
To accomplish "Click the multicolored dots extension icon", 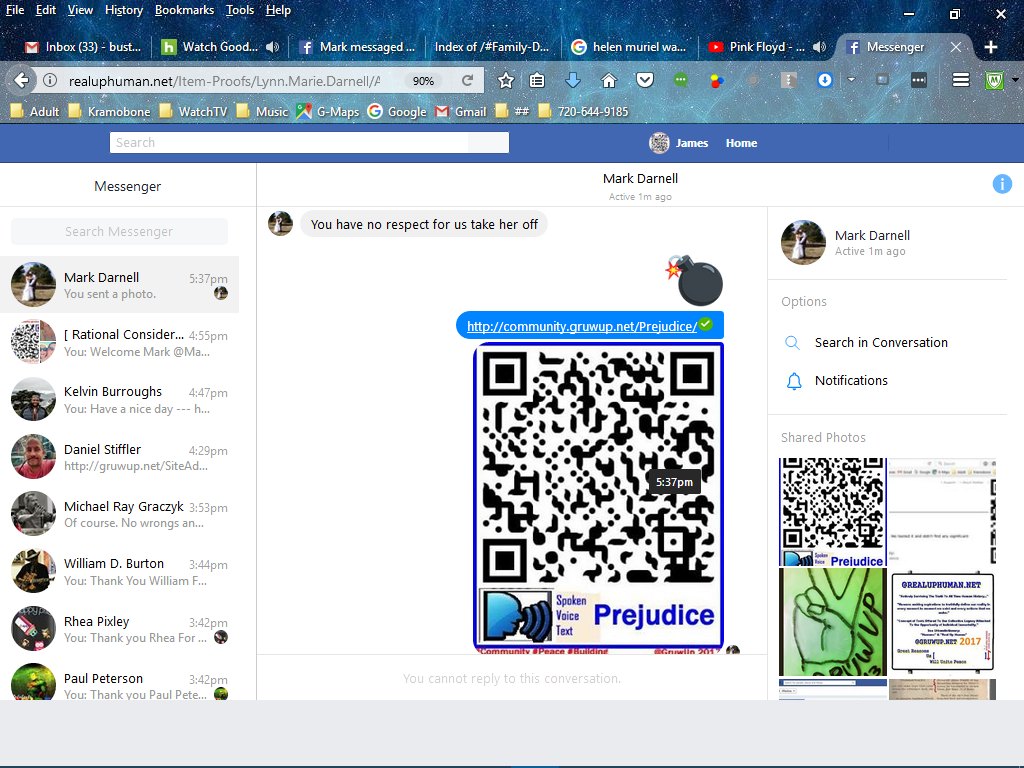I will 716,80.
